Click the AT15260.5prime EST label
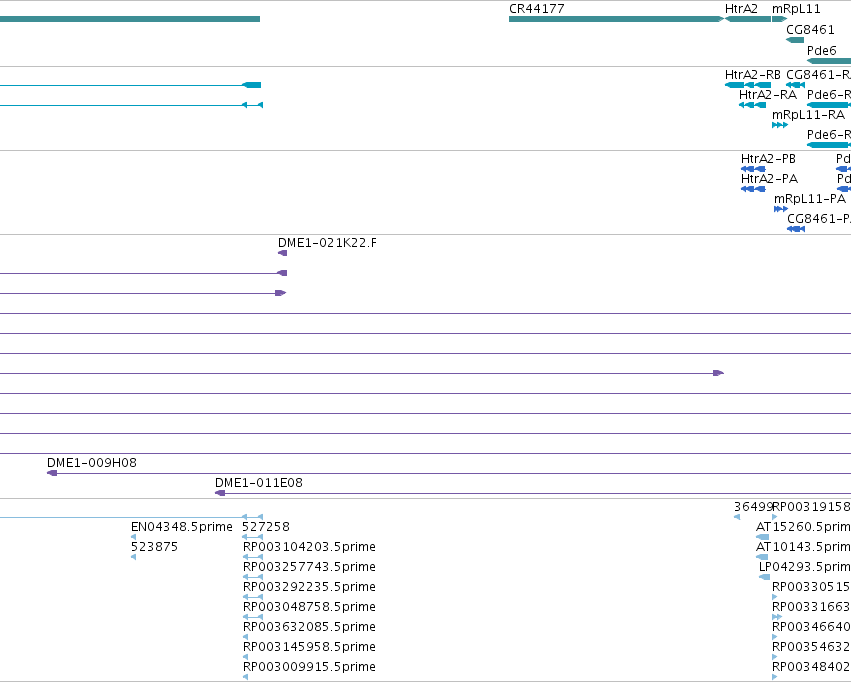This screenshot has width=851, height=682. tap(803, 527)
